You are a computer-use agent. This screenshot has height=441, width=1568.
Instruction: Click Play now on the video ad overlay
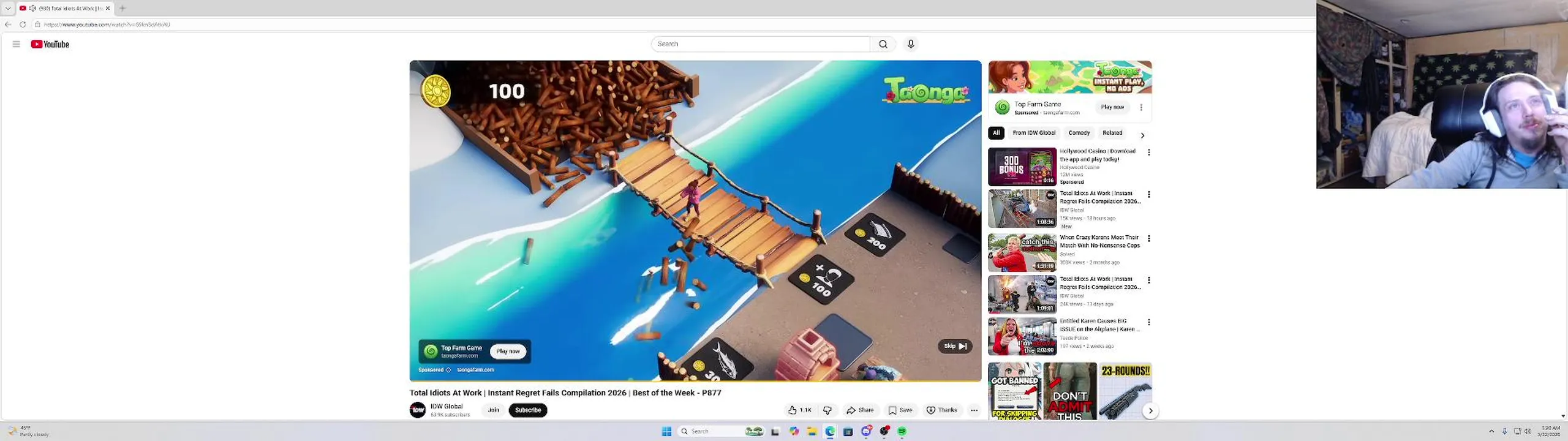click(x=508, y=352)
